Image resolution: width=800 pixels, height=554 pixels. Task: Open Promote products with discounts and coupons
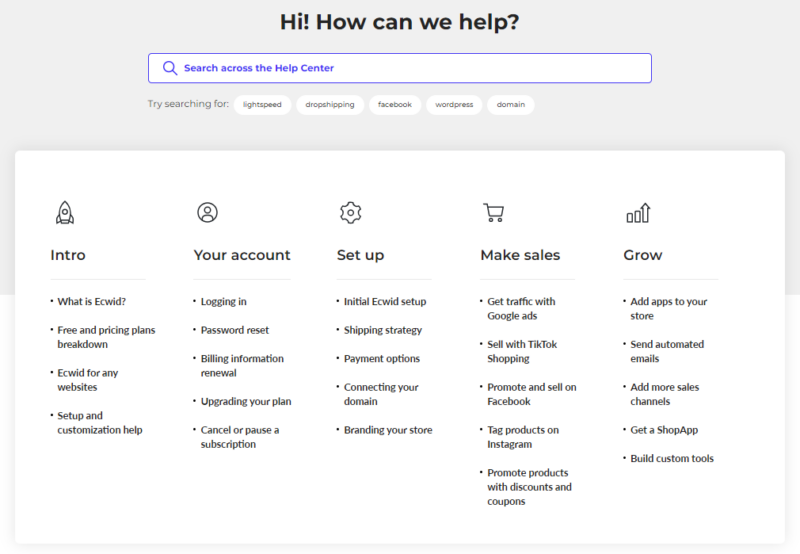pyautogui.click(x=529, y=487)
